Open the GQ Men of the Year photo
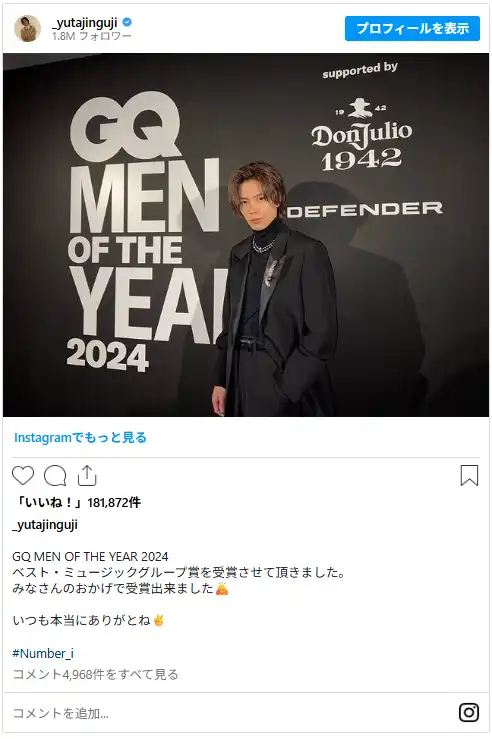Image resolution: width=492 pixels, height=739 pixels. tap(246, 235)
